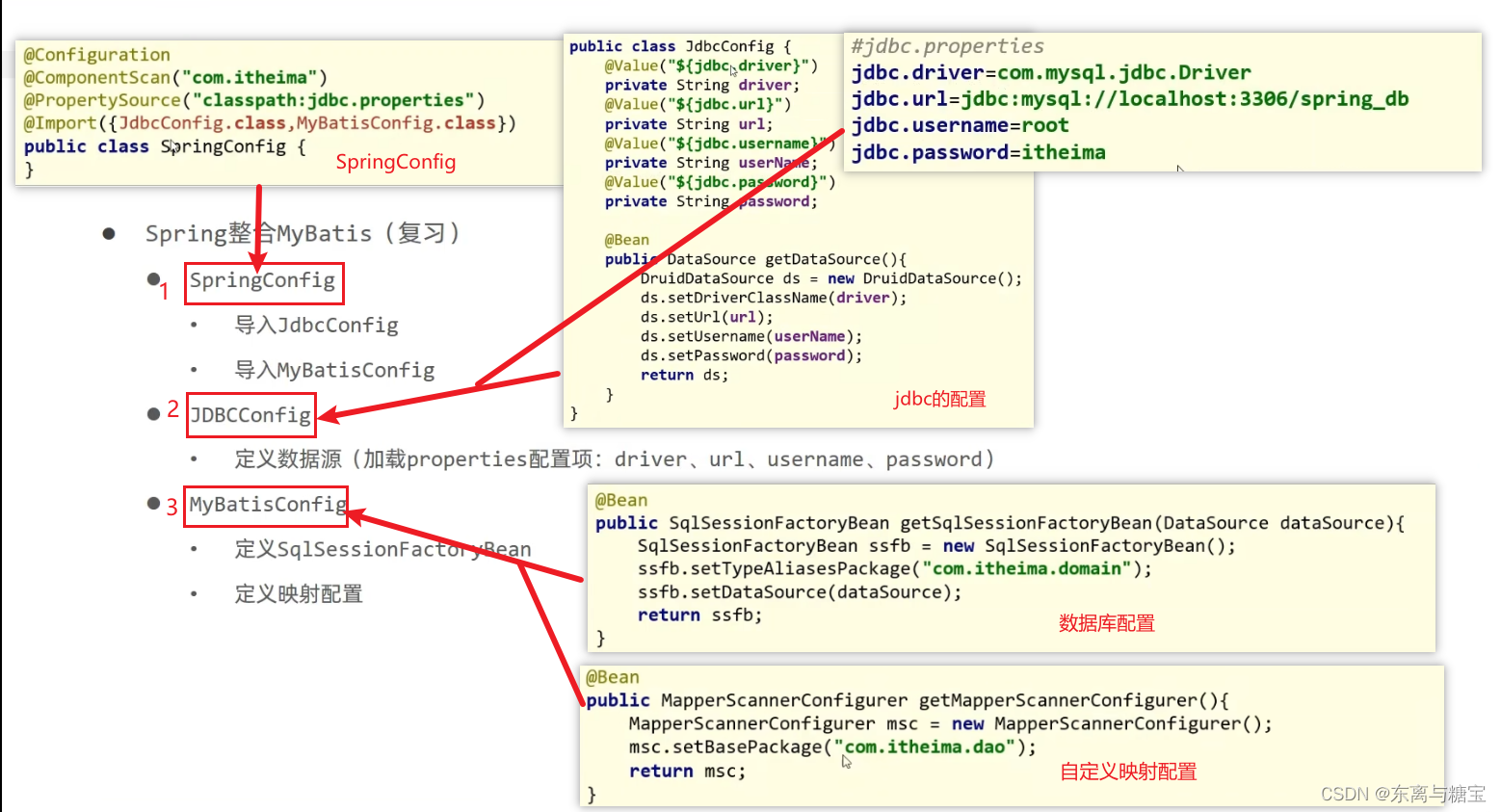
Task: Click the 'ds.setUsername(userName);' line
Action: pos(751,336)
